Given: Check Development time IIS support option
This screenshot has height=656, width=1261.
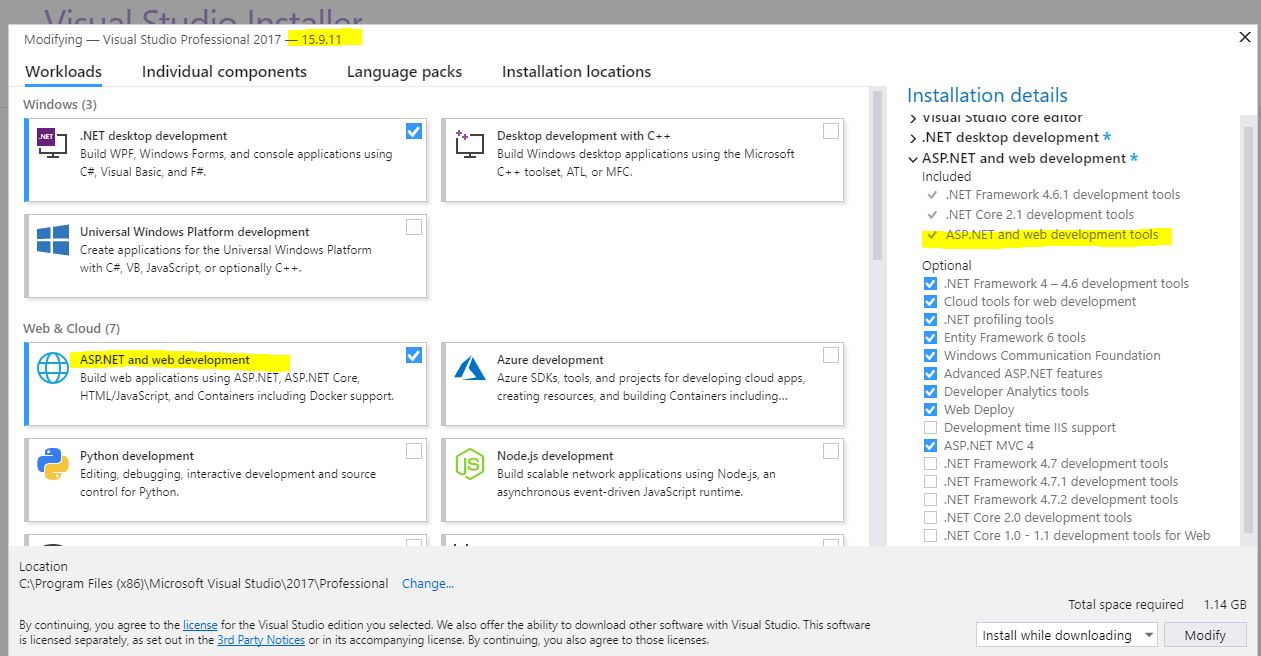Looking at the screenshot, I should click(931, 428).
